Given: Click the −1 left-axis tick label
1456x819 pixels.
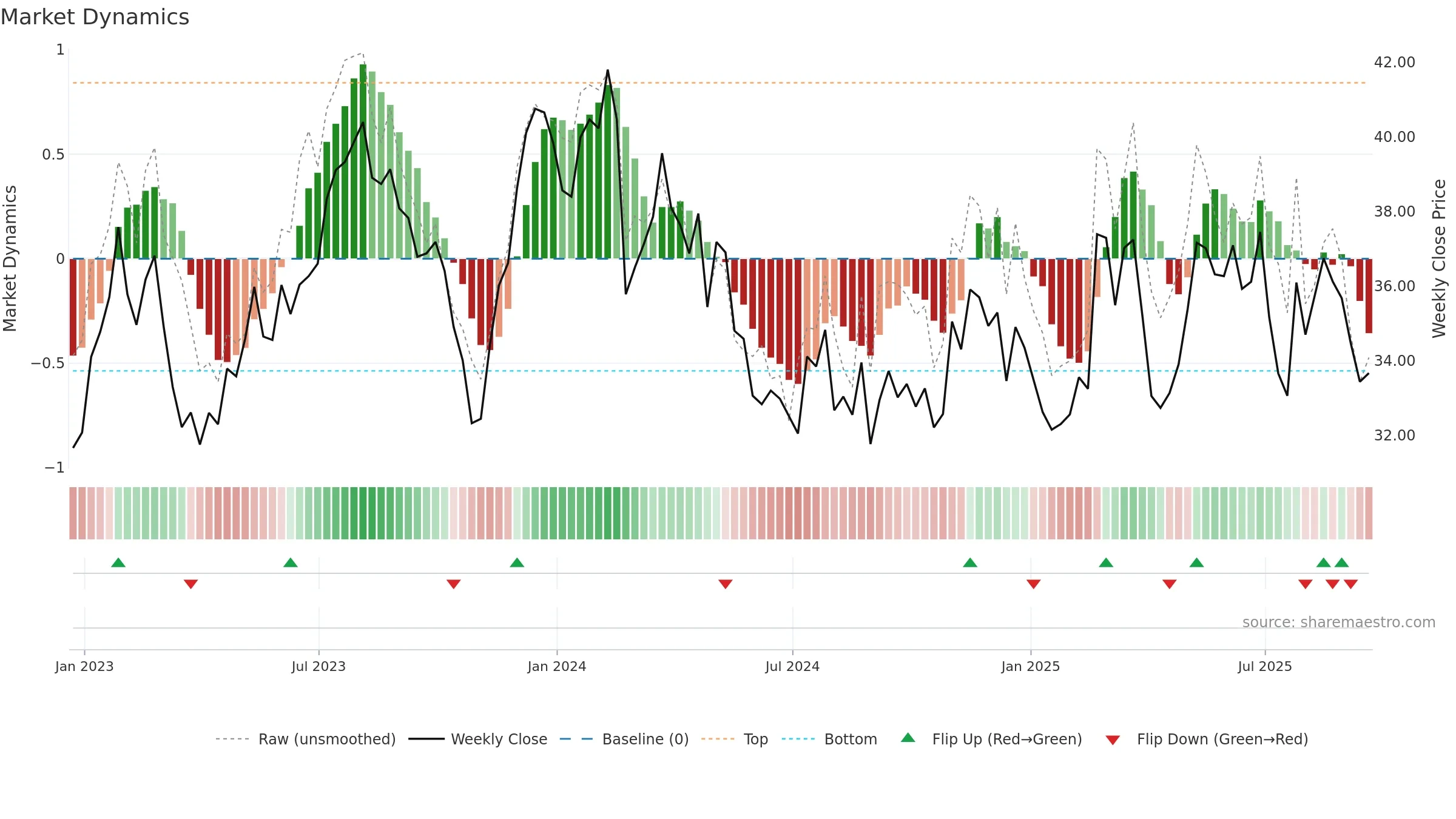Looking at the screenshot, I should (x=55, y=468).
